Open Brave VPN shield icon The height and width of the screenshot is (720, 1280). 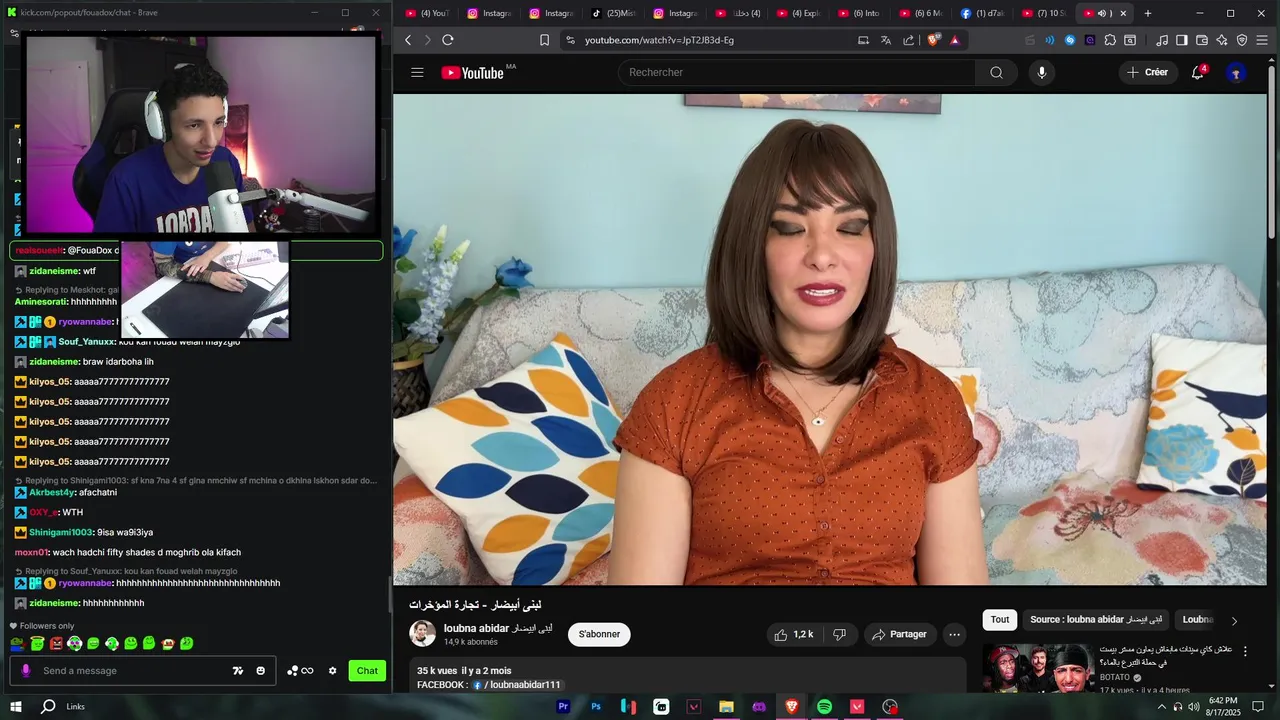1242,40
